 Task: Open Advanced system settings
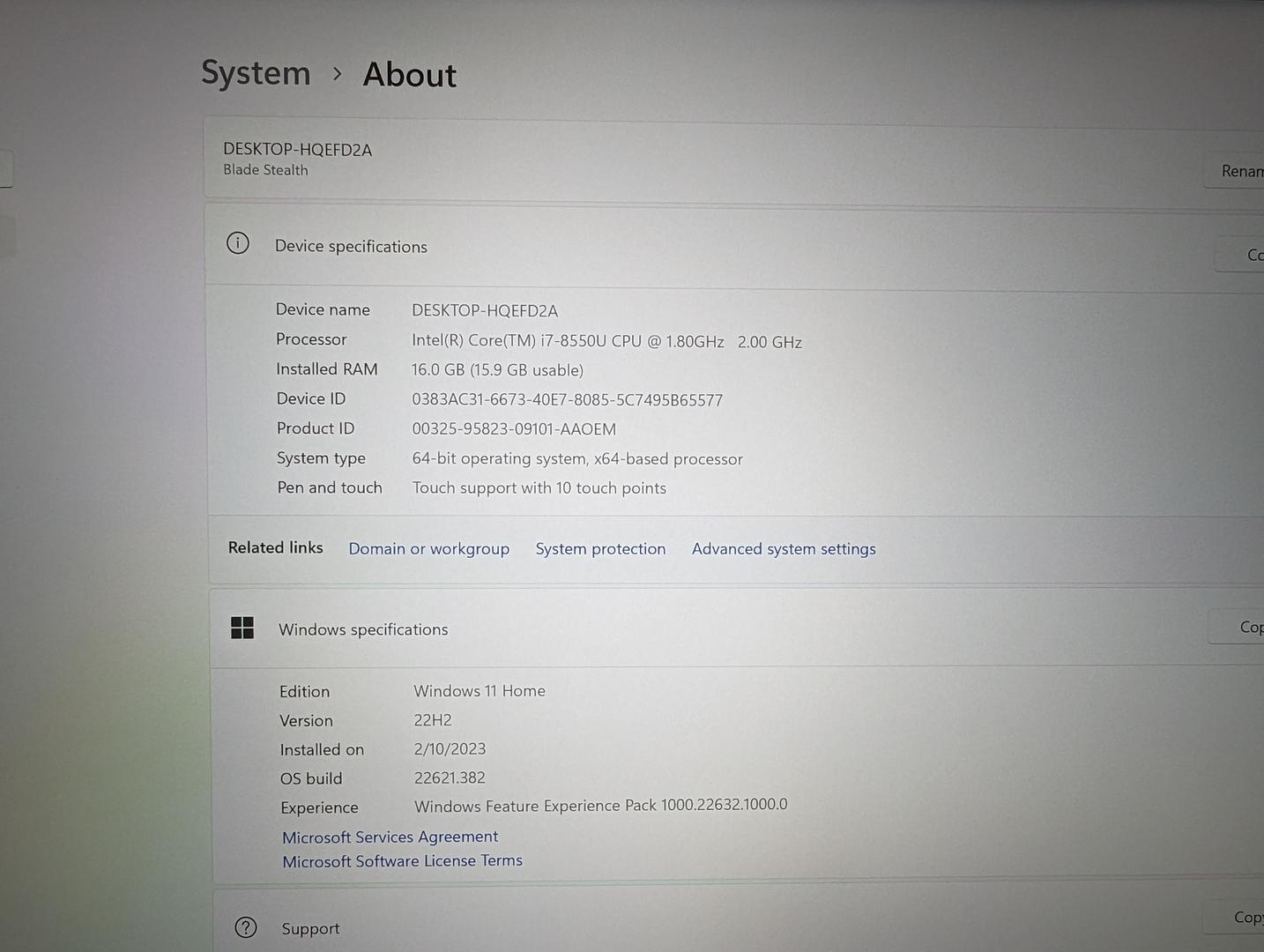click(784, 548)
